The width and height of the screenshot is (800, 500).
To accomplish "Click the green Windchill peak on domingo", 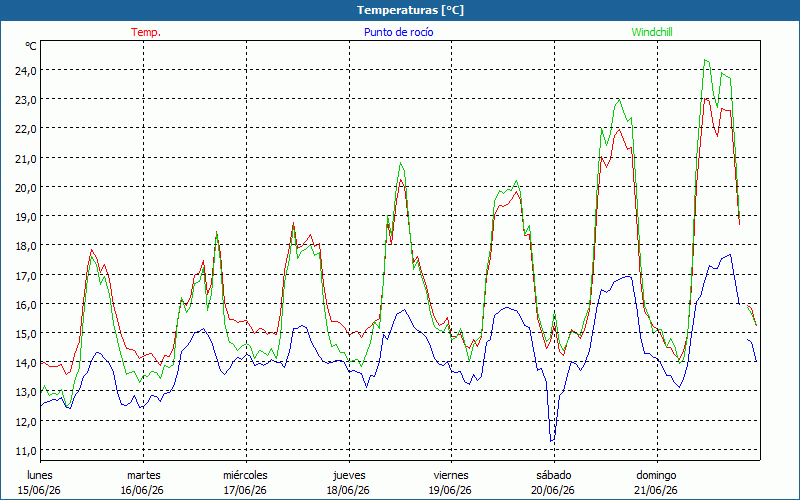I will (x=706, y=60).
